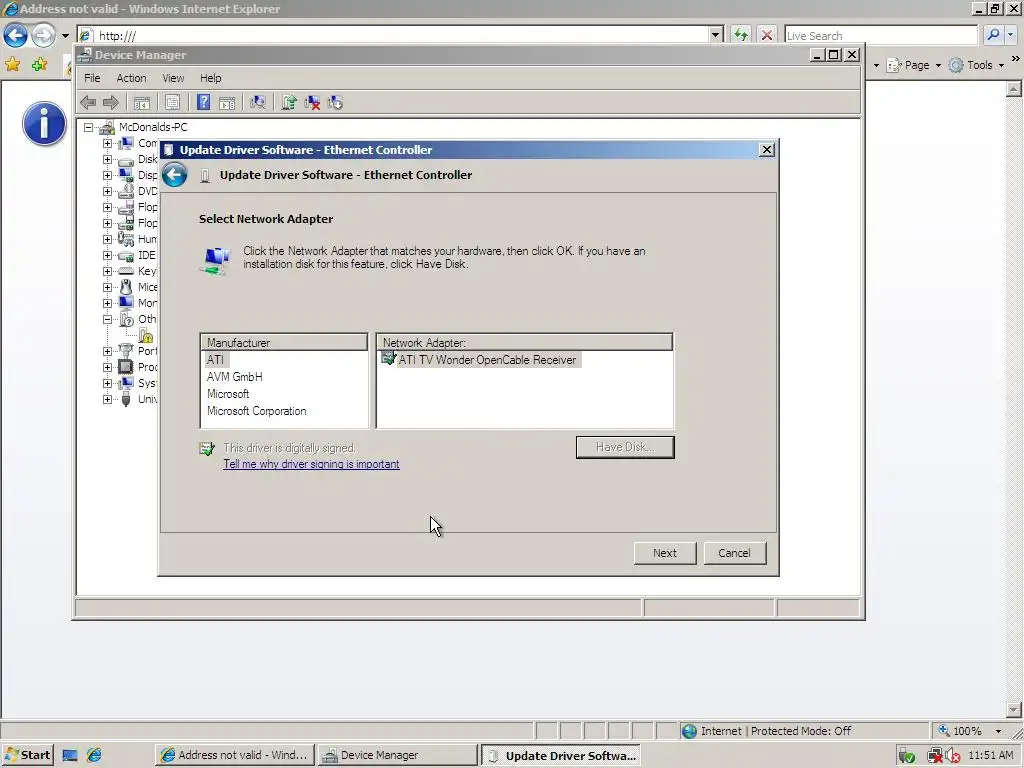Image resolution: width=1024 pixels, height=768 pixels.
Task: Collapse the Oth(er devices) tree node
Action: tap(107, 319)
